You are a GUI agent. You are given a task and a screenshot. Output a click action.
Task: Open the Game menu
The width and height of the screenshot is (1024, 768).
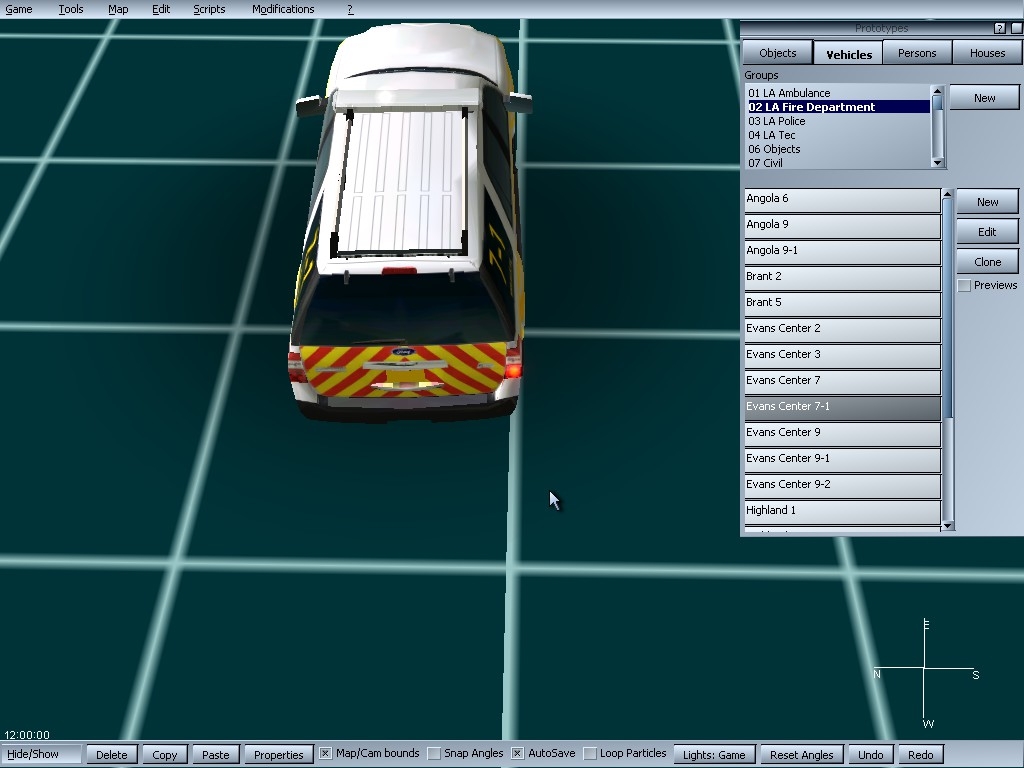pos(19,9)
